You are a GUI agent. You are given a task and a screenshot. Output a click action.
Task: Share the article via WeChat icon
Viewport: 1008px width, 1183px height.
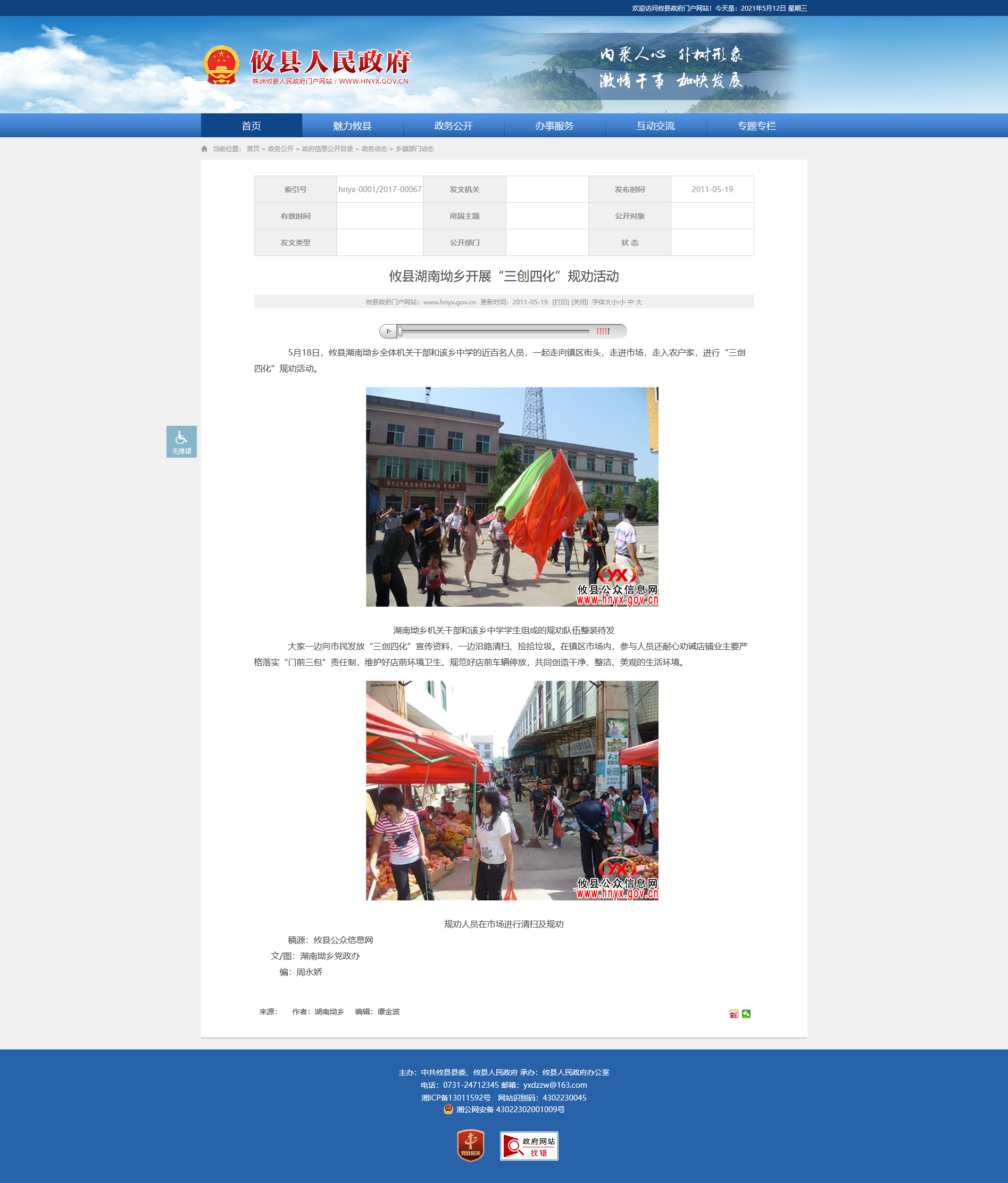click(746, 1014)
